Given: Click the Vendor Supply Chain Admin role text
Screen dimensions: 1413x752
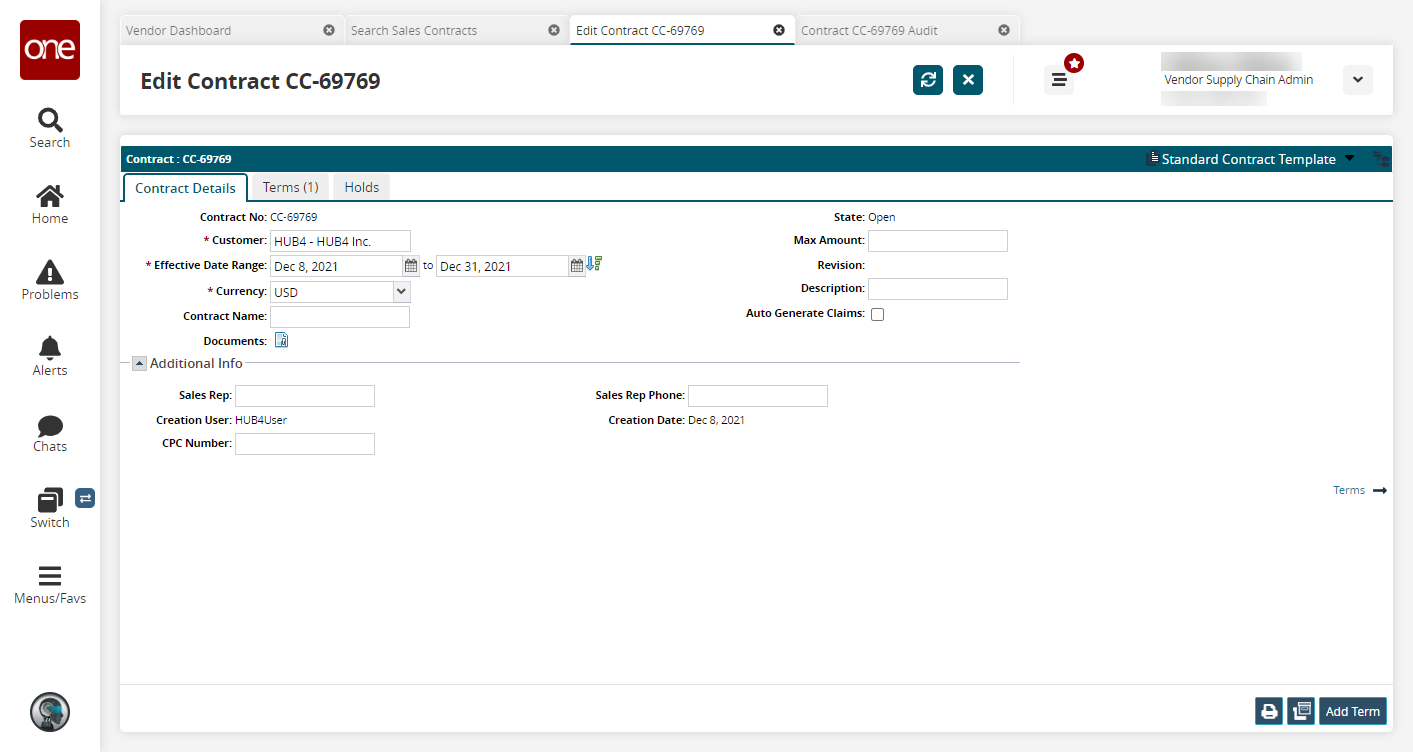Looking at the screenshot, I should coord(1239,80).
